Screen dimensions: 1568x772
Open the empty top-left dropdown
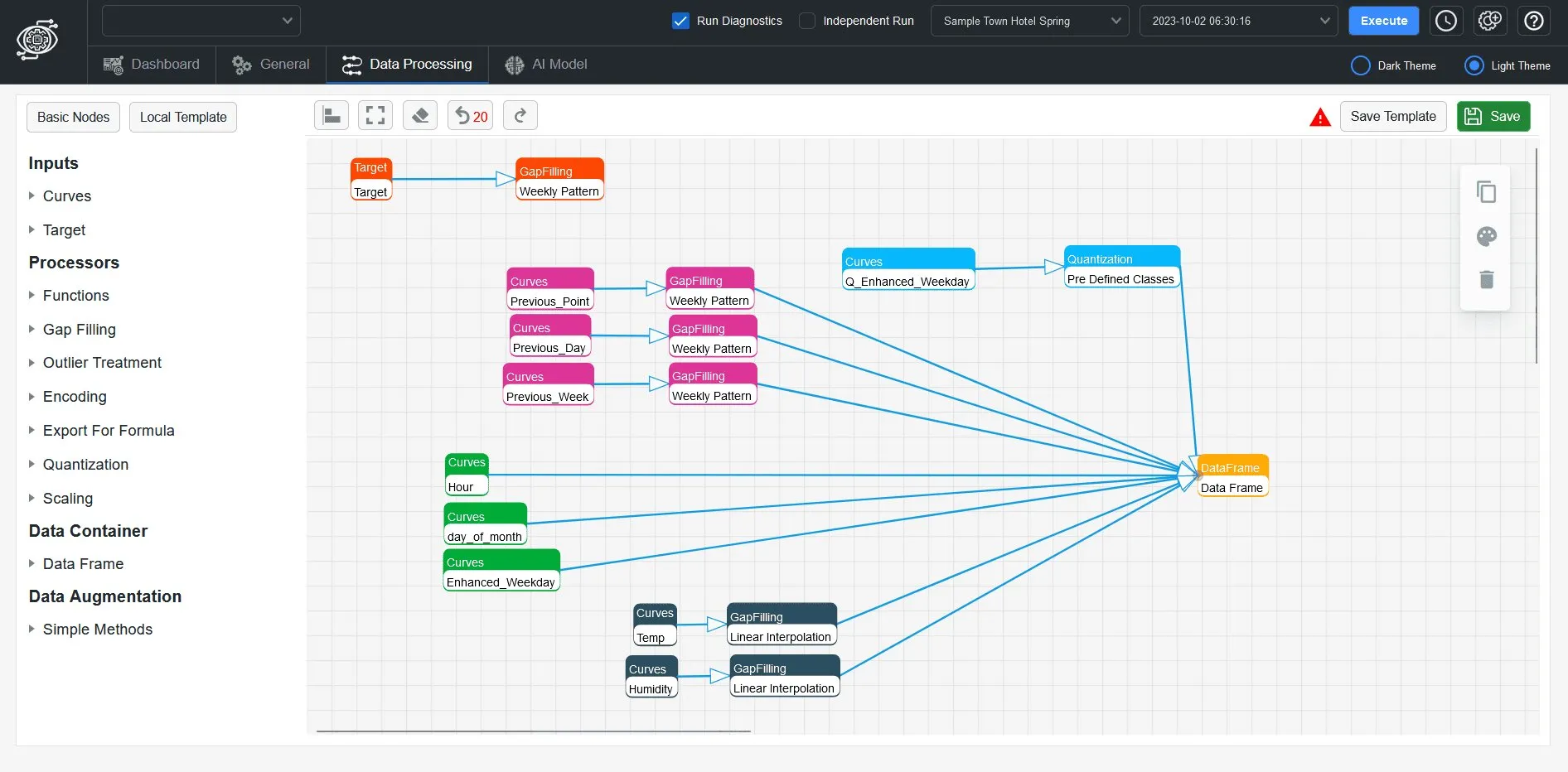(x=201, y=21)
